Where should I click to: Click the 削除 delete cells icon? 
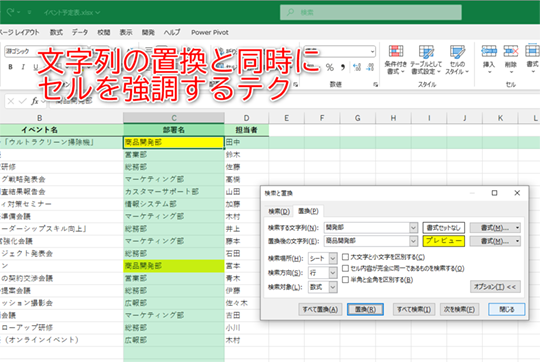[511, 51]
